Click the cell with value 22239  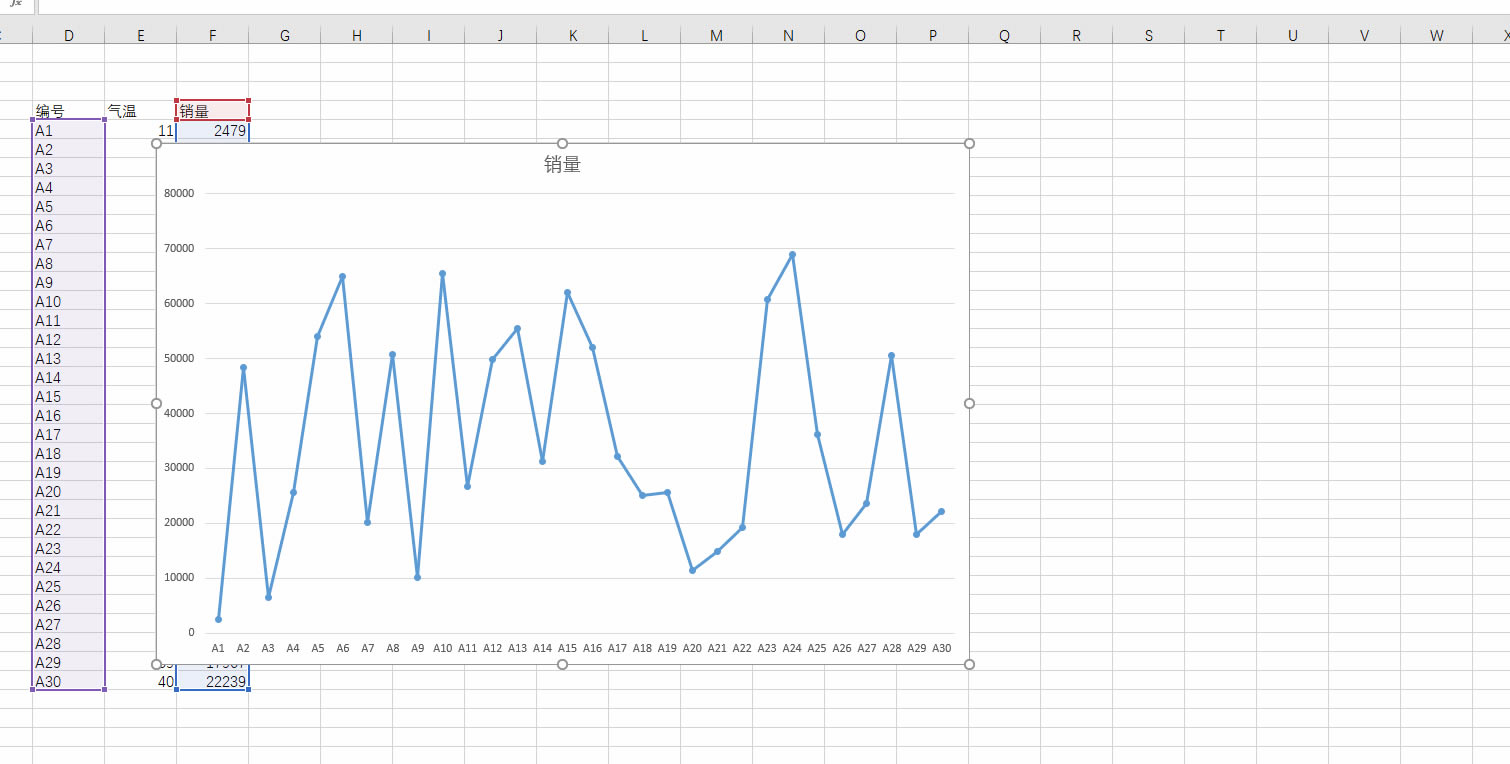213,681
